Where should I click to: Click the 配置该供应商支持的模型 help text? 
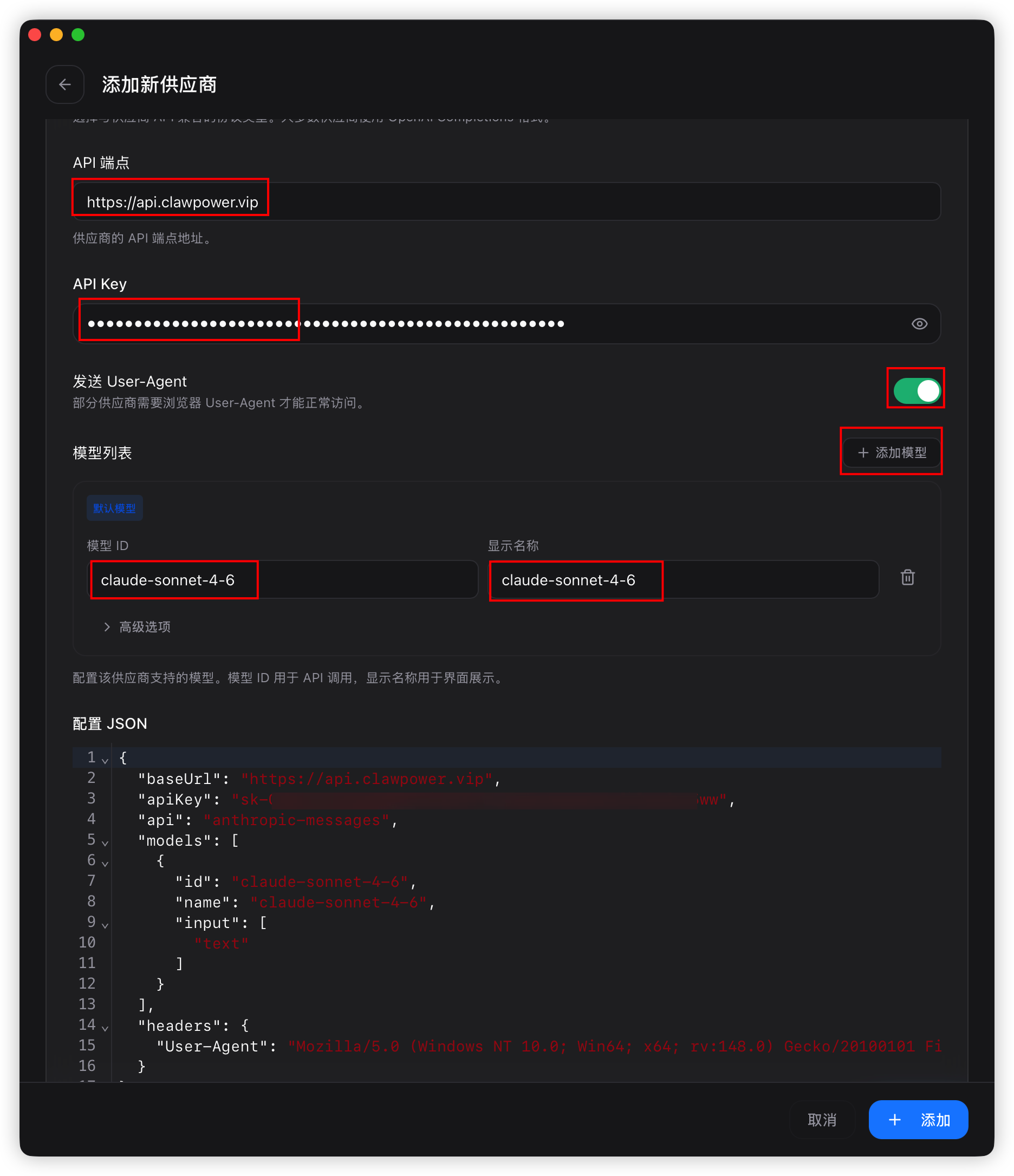[x=288, y=678]
